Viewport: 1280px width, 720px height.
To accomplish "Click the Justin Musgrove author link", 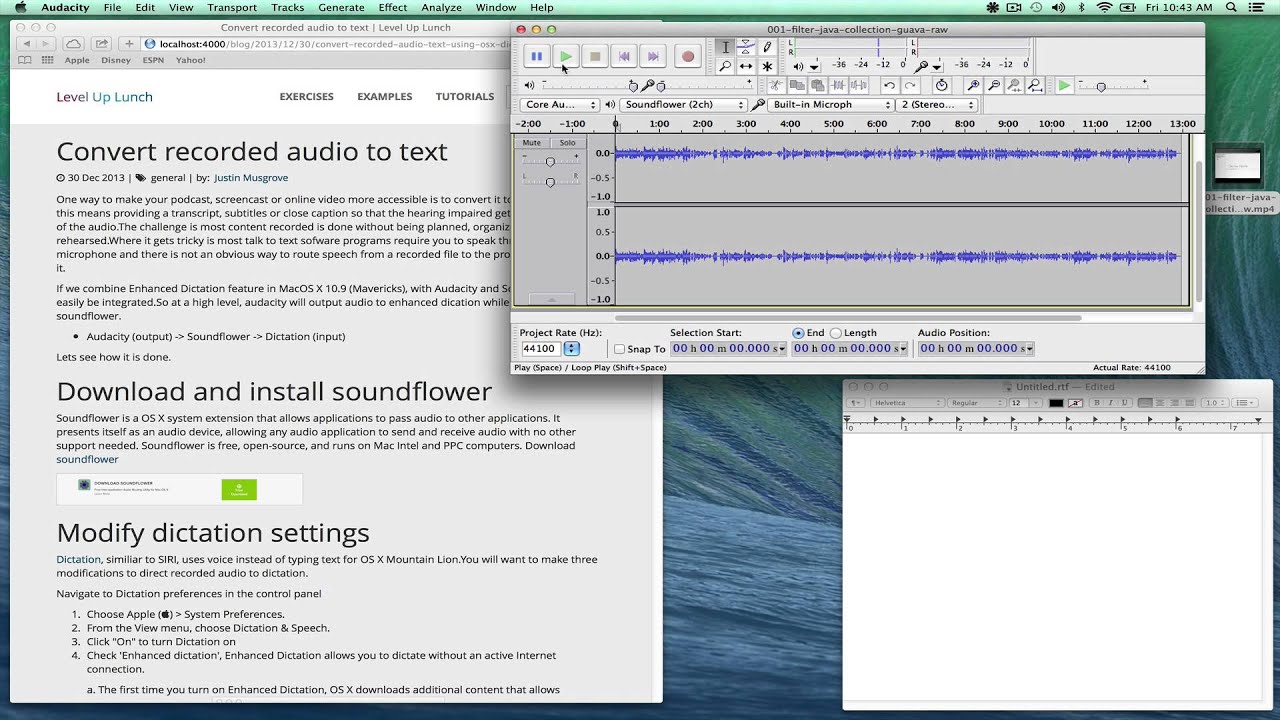I will click(250, 178).
